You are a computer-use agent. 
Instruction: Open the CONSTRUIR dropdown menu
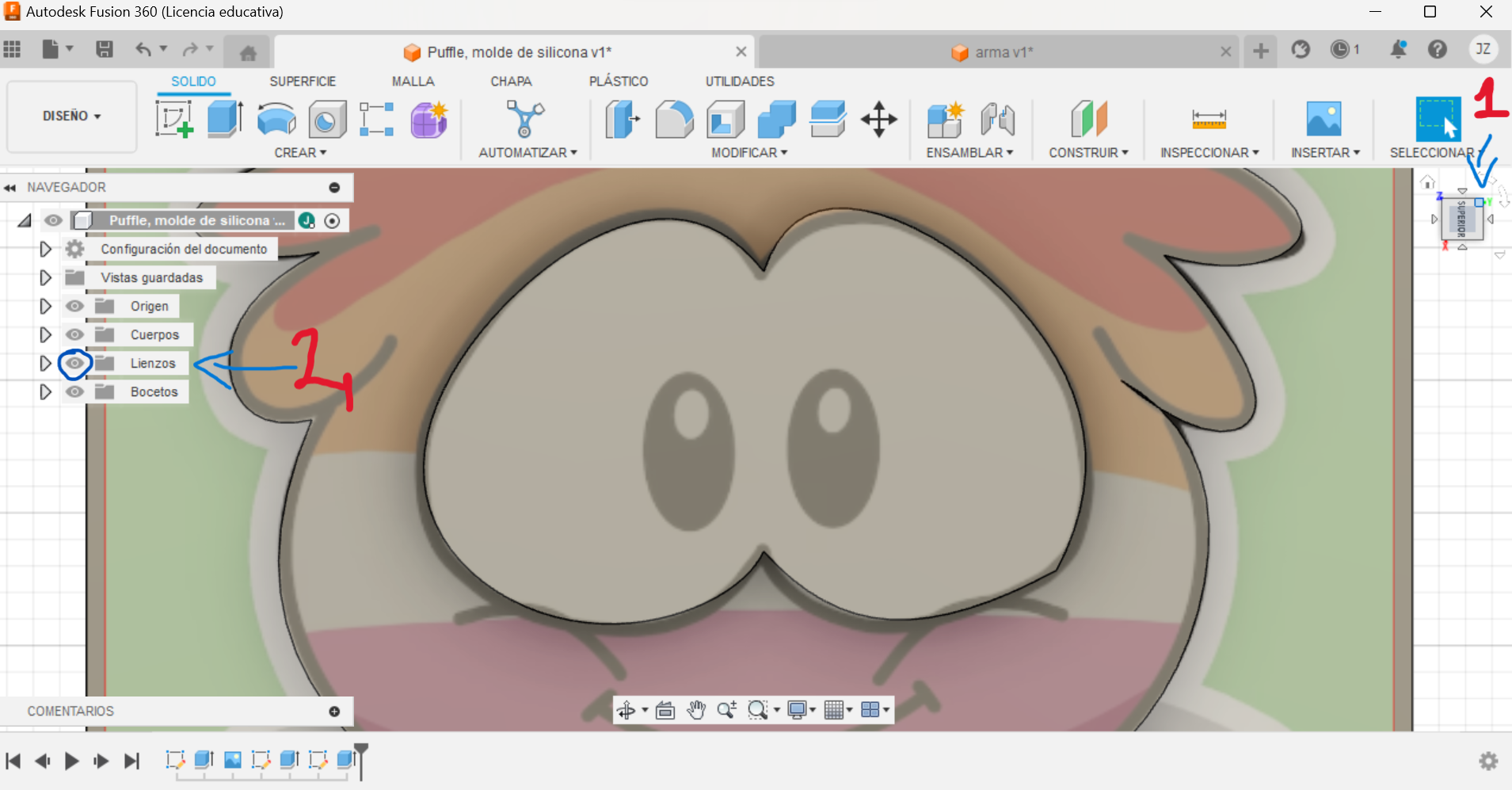click(x=1088, y=152)
